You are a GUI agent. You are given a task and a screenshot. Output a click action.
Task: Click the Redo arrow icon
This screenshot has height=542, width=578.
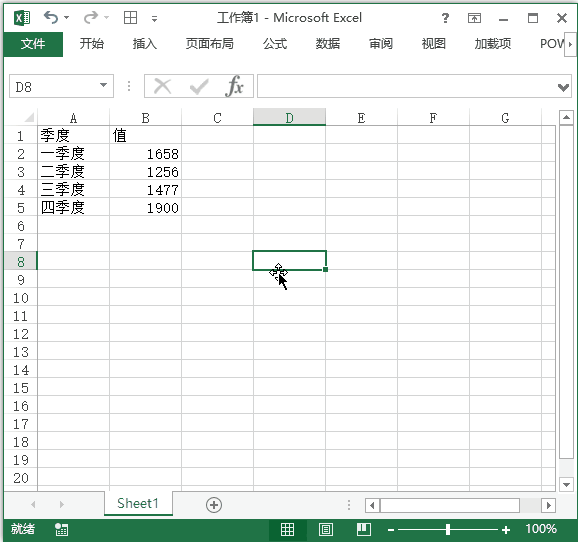pos(91,17)
